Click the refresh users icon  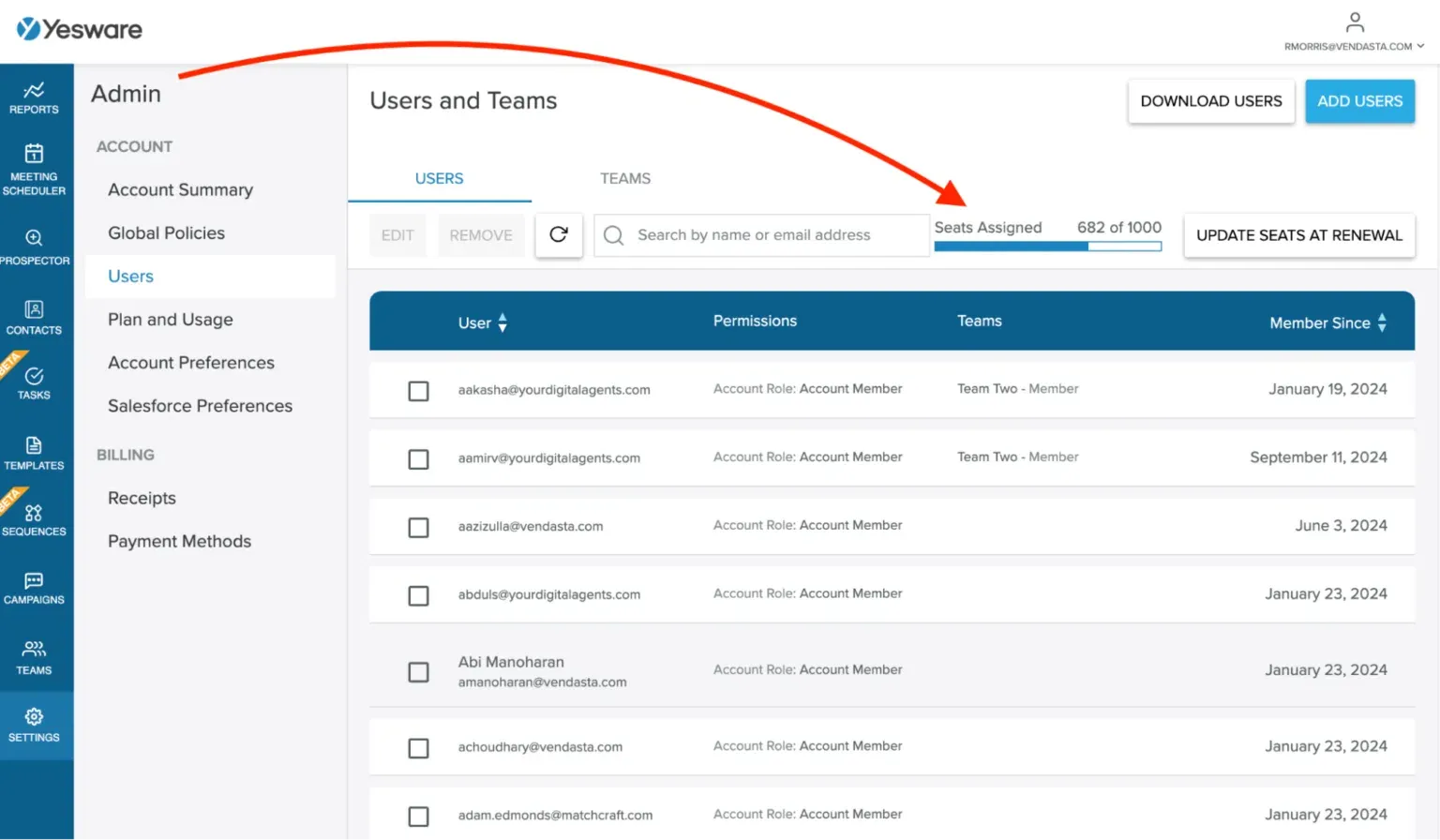coord(559,235)
